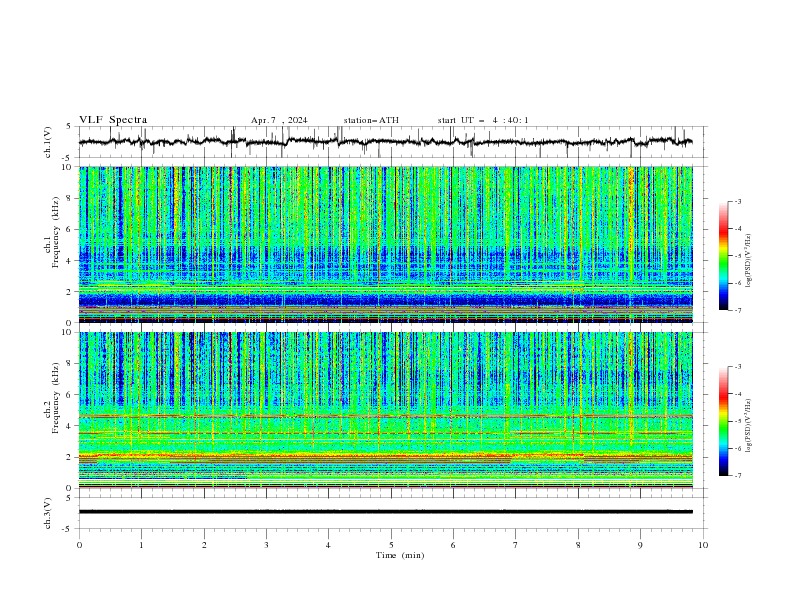Click the ch.2 "Frequency (kHz)" axis label
Image resolution: width=792 pixels, height=612 pixels.
click(x=56, y=398)
